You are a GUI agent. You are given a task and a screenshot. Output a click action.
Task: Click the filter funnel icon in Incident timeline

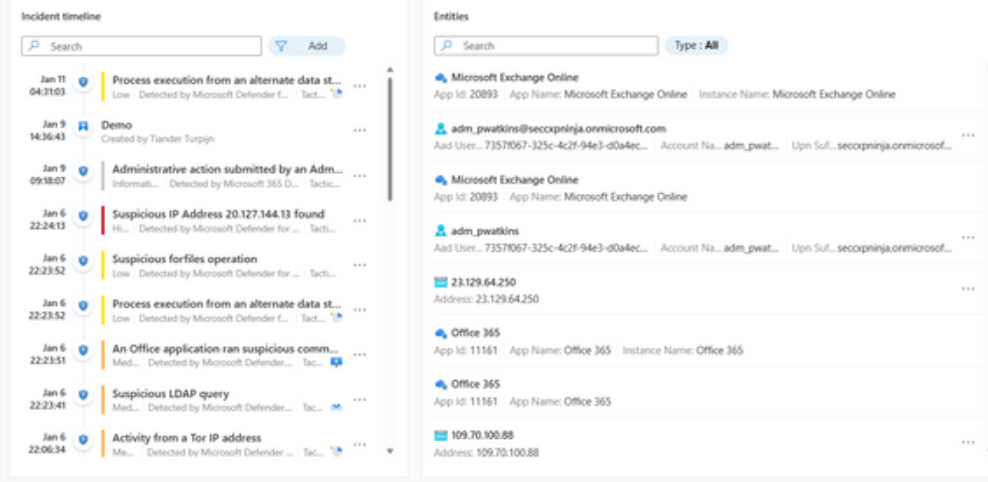click(281, 46)
